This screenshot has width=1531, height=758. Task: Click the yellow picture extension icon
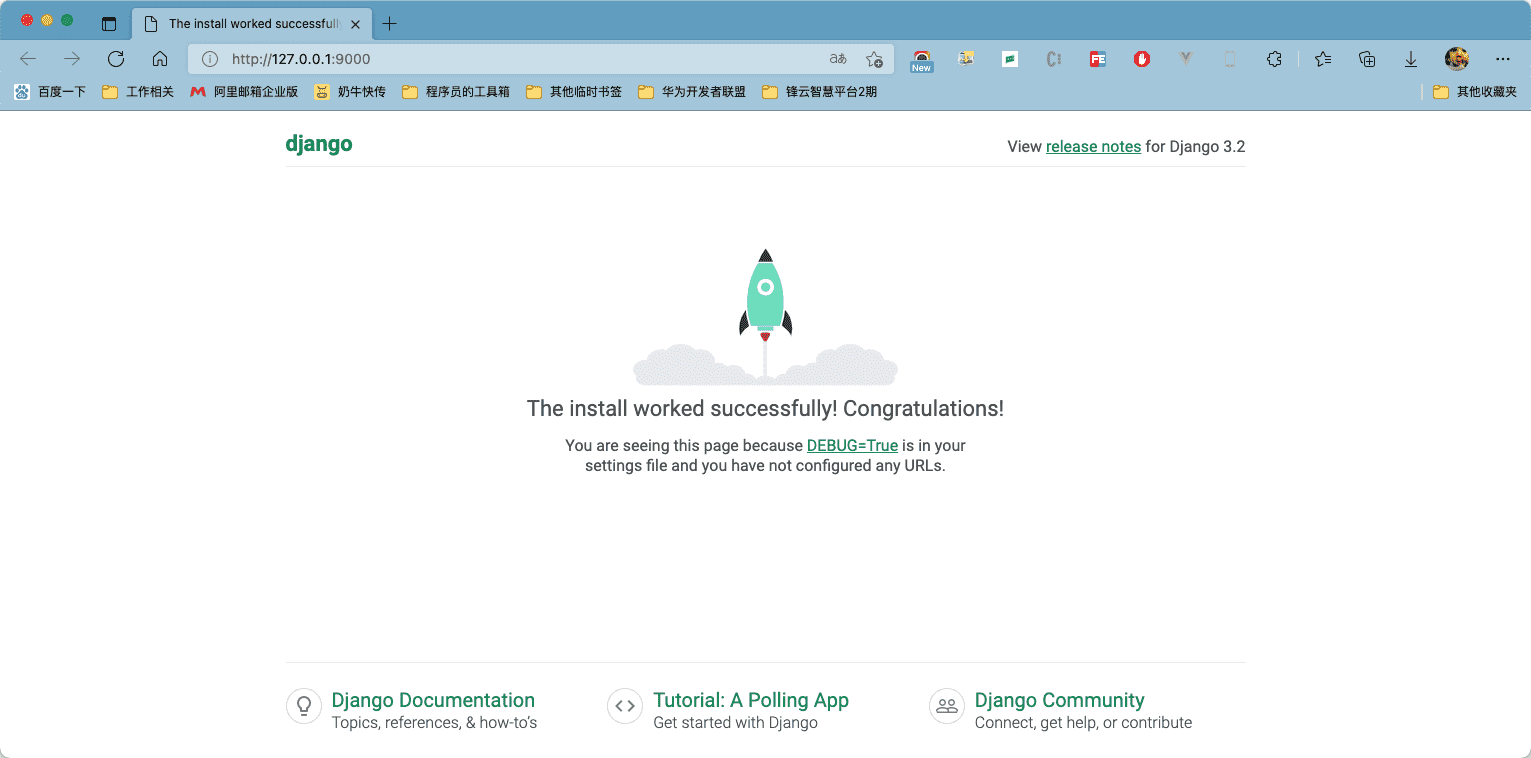click(x=966, y=59)
